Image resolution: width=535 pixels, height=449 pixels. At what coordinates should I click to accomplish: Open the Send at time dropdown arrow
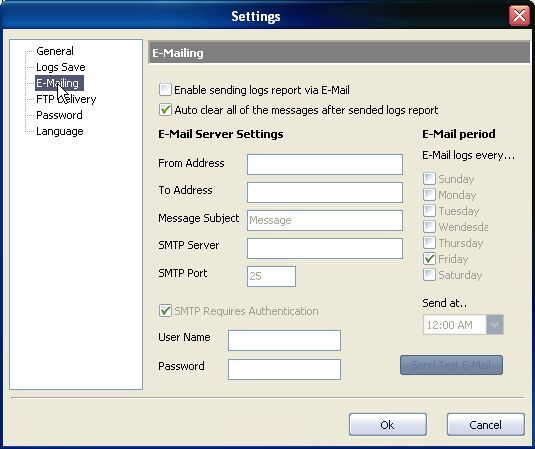coord(495,324)
